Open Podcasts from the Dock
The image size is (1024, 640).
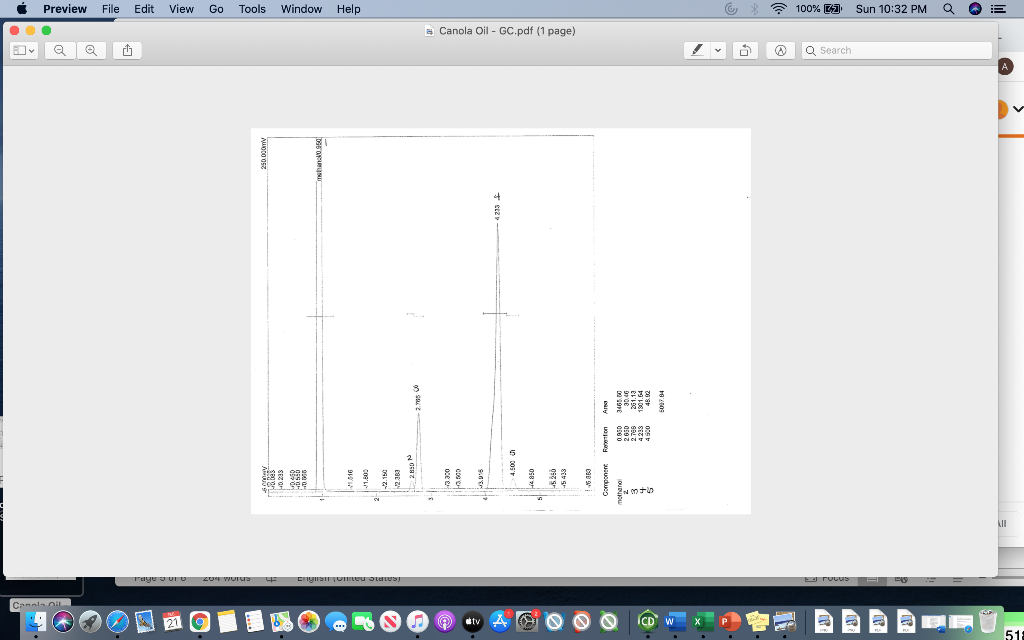point(445,621)
